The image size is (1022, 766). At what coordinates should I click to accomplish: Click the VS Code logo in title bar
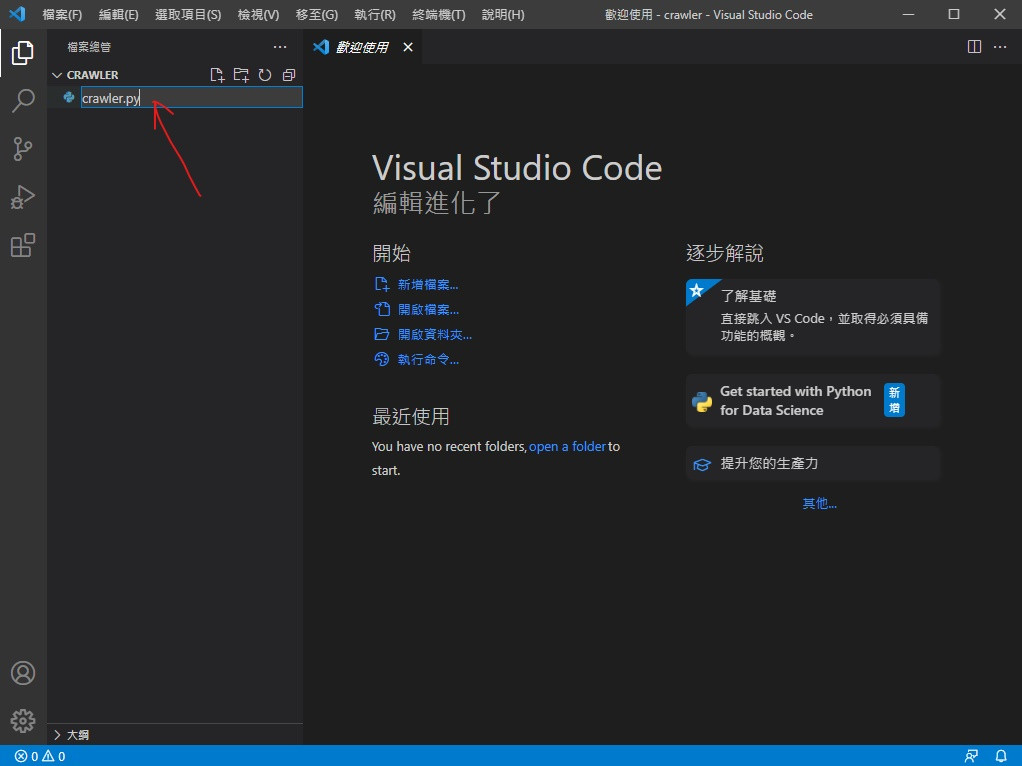17,14
